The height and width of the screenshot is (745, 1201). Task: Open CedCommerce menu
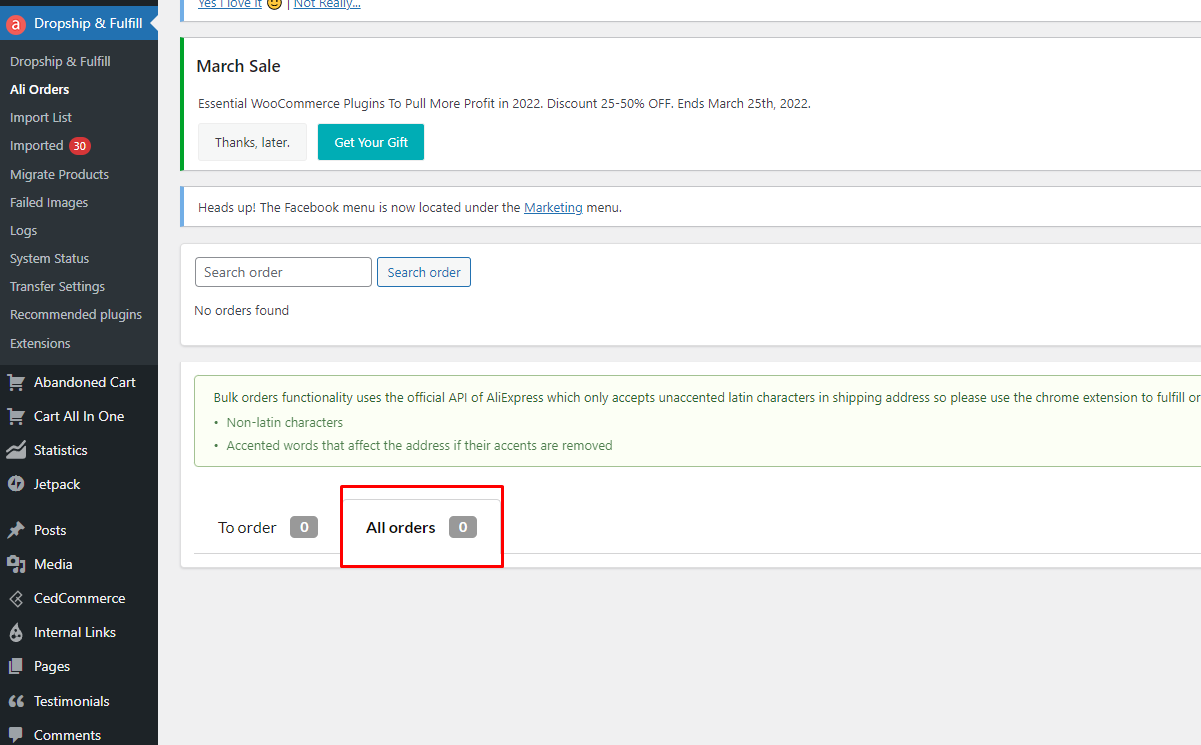tap(79, 598)
